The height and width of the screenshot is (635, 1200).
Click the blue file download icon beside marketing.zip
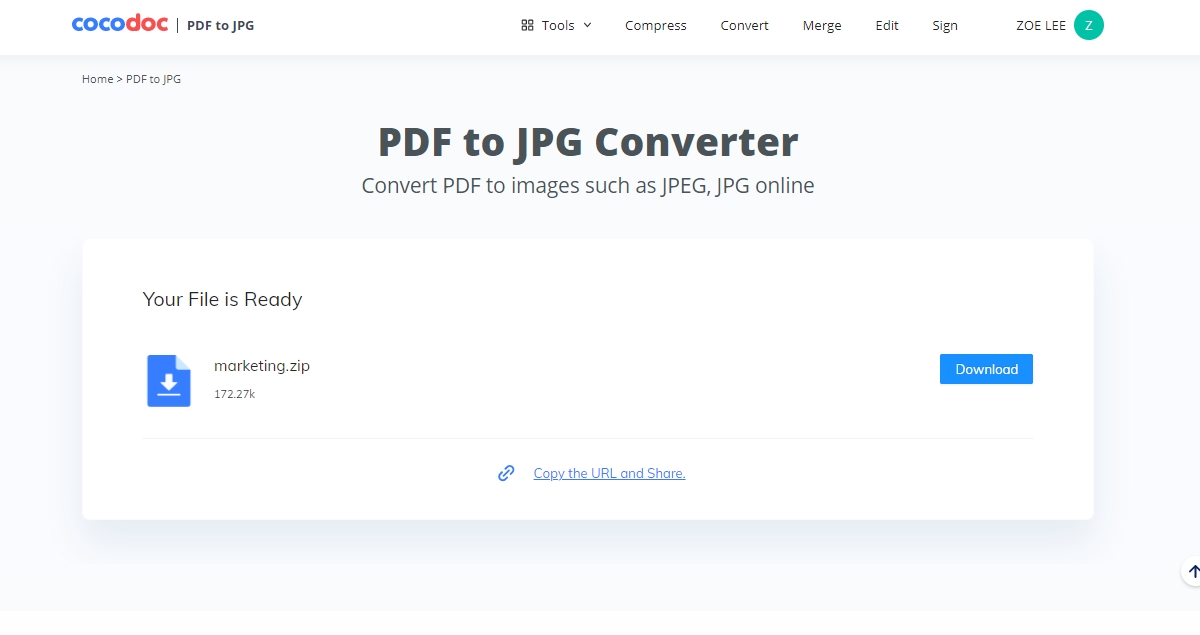[168, 382]
